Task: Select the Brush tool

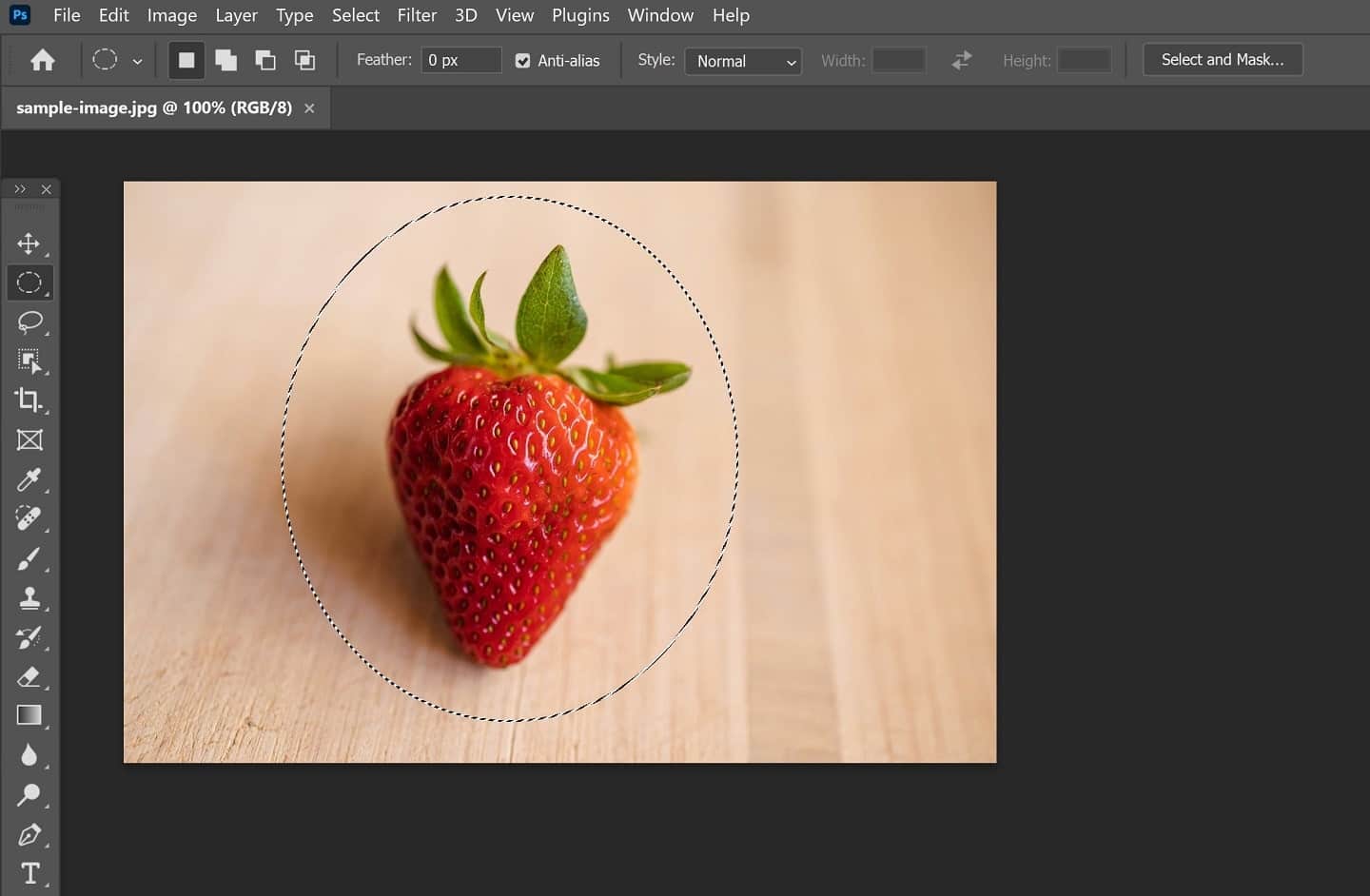Action: pyautogui.click(x=29, y=559)
